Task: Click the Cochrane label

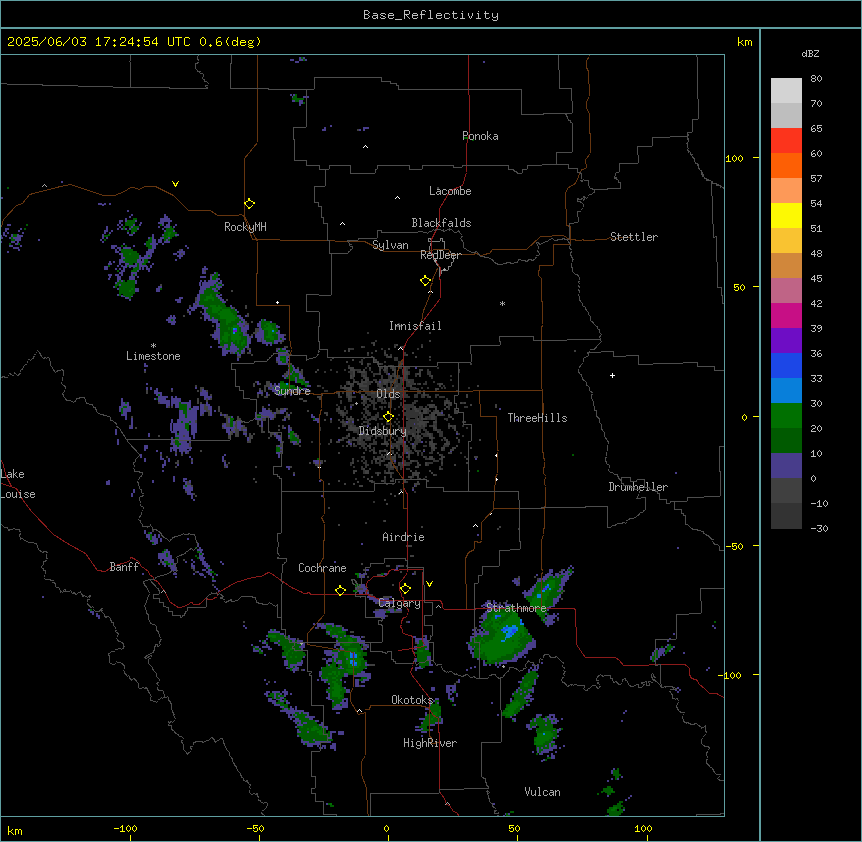Action: pos(322,568)
